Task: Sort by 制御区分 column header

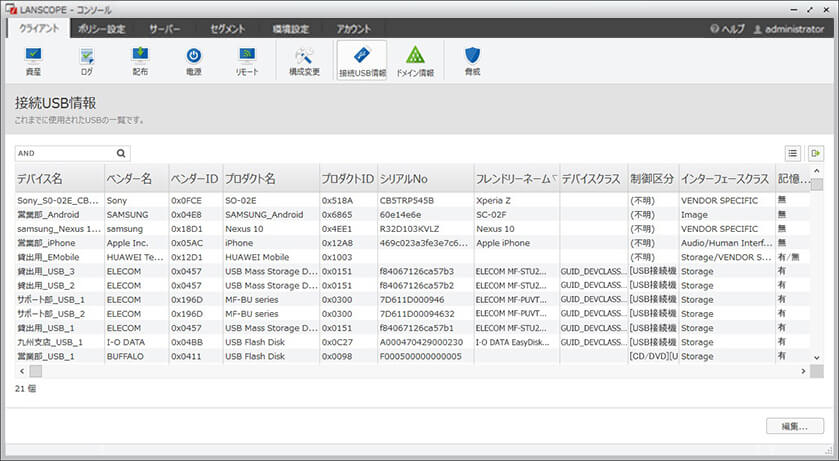Action: tap(653, 179)
